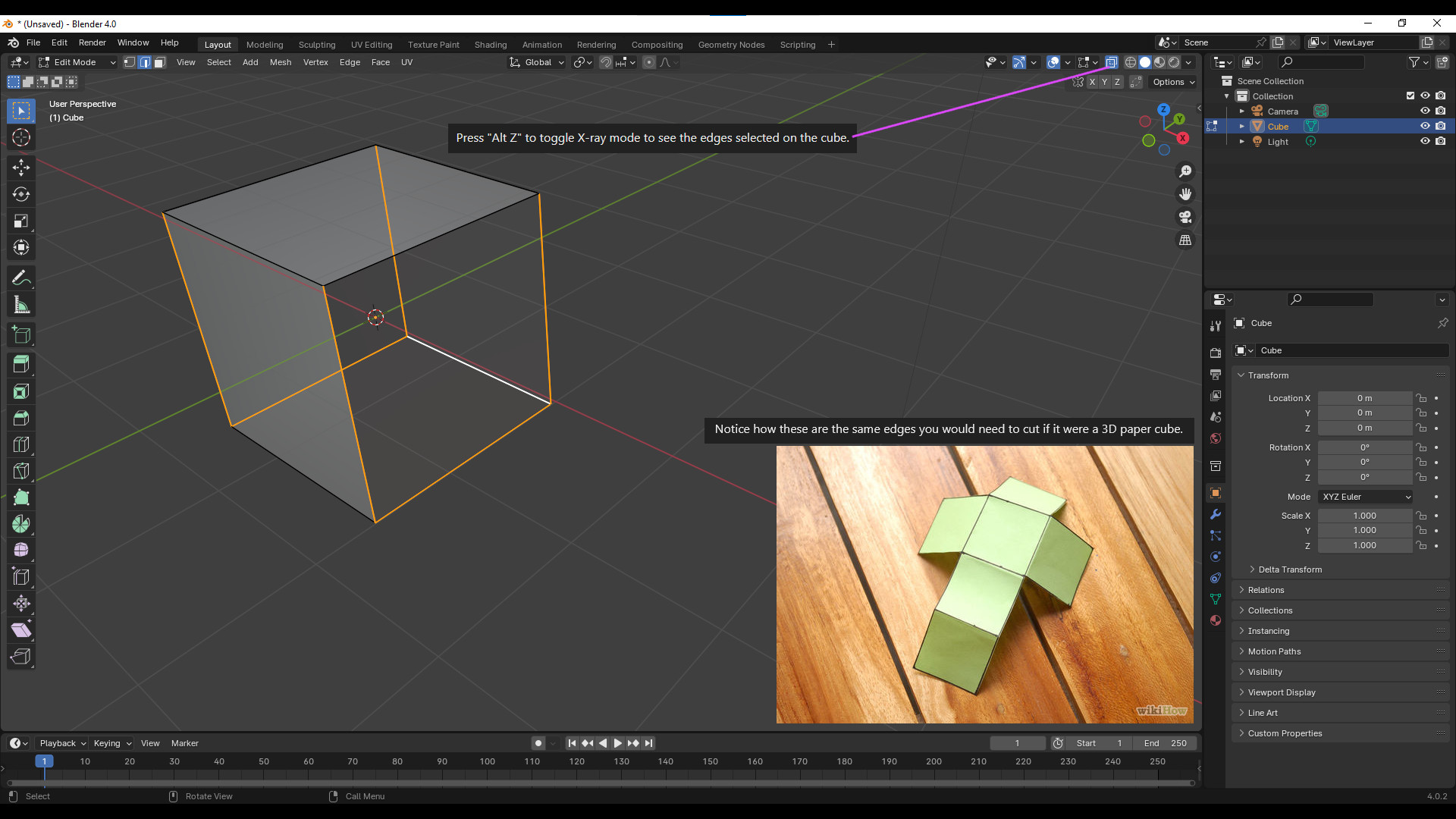1456x819 pixels.
Task: Switch to the Sculpting workspace tab
Action: point(317,45)
